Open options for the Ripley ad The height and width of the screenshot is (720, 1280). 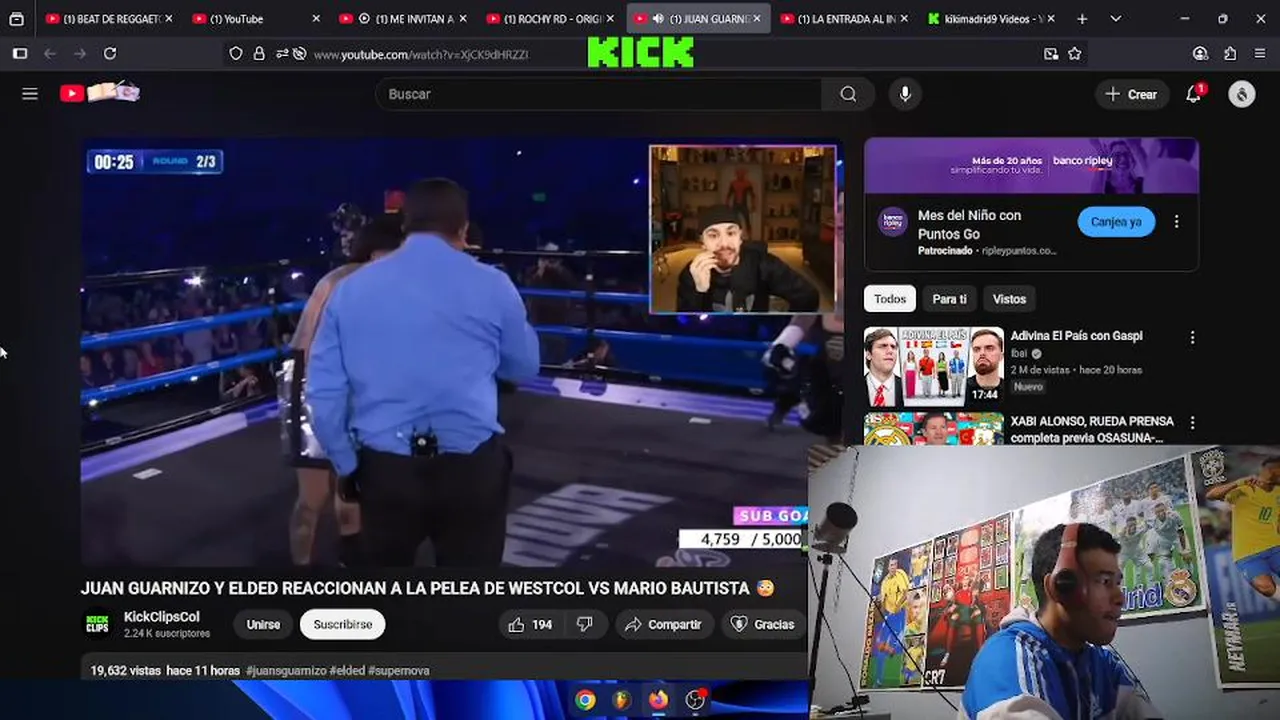tap(1176, 222)
